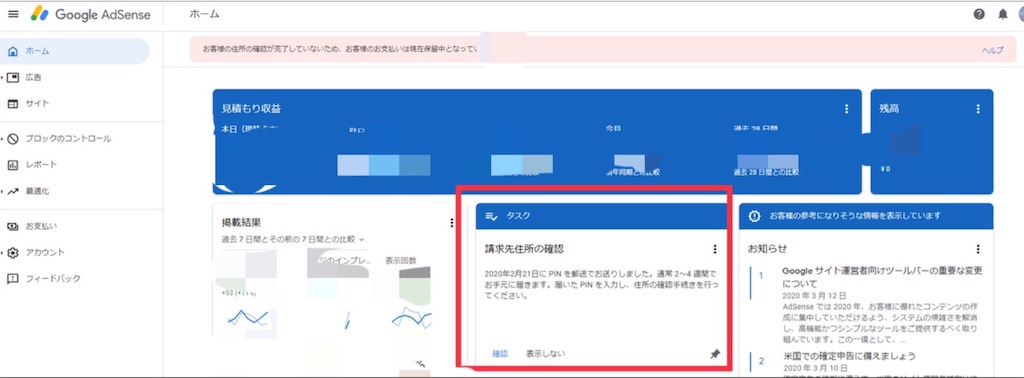Open the 過去7日間 comparison period dropdown
1024x378 pixels.
point(293,240)
